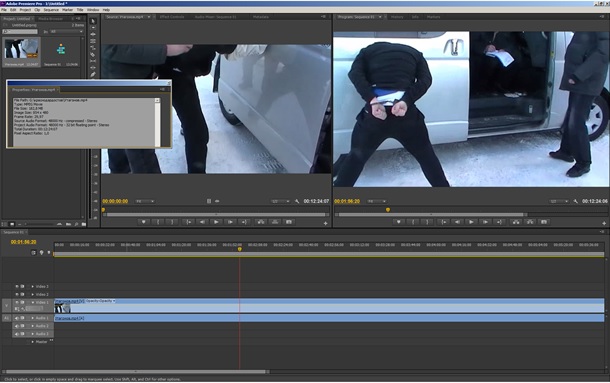Collapse the Video 1 track
Screen dimensions: 610x383
coord(33,302)
